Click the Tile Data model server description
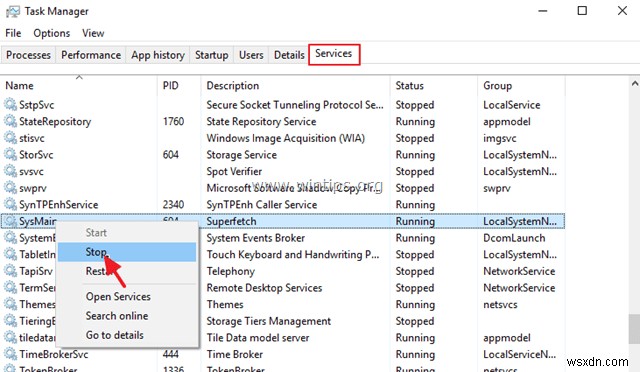Image resolution: width=640 pixels, height=372 pixels. tap(258, 338)
